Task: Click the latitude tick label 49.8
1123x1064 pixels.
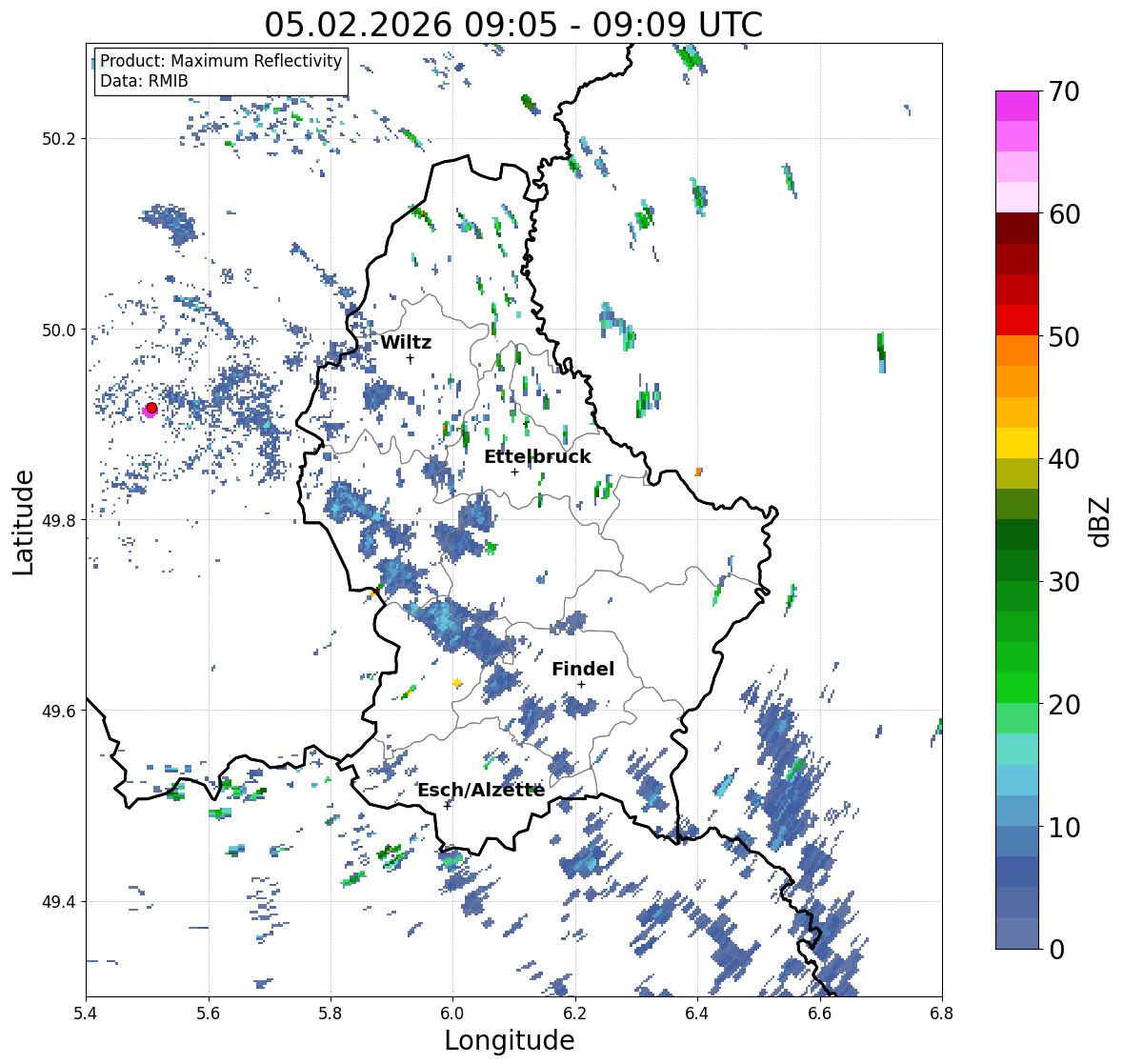Action: click(x=59, y=520)
